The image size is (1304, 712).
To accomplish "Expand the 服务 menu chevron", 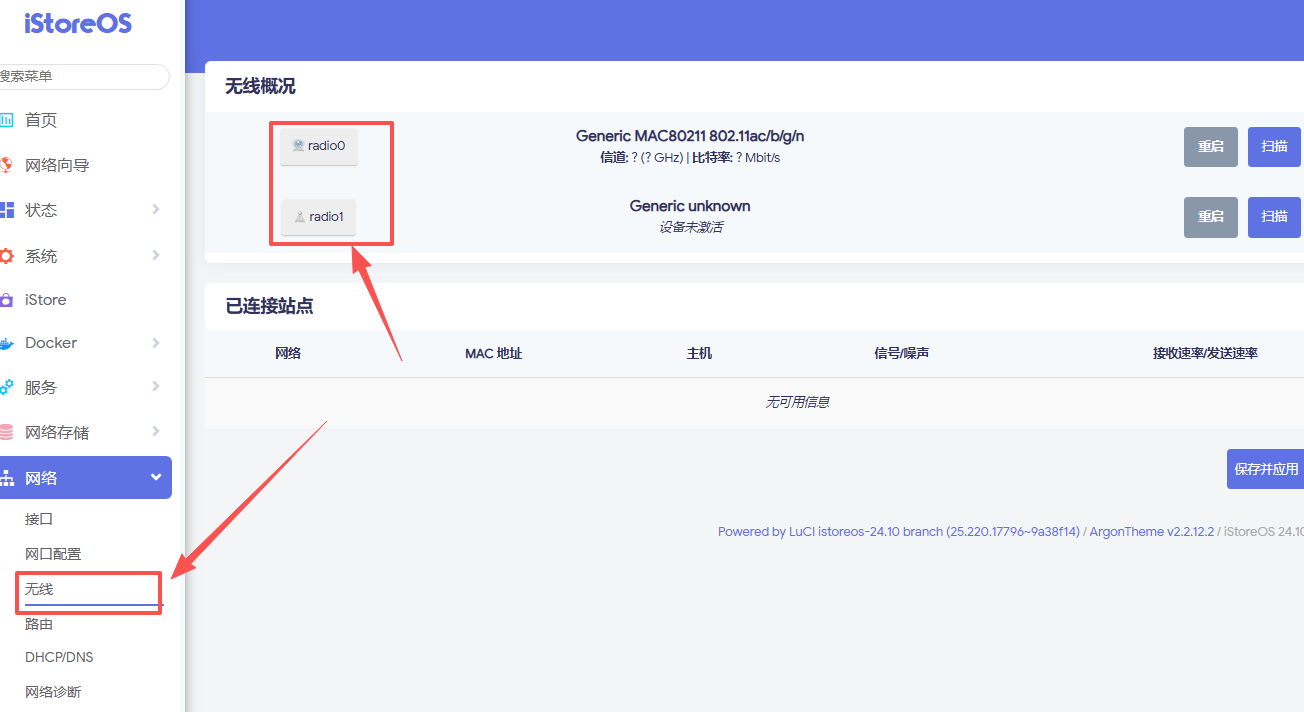I will pyautogui.click(x=156, y=386).
